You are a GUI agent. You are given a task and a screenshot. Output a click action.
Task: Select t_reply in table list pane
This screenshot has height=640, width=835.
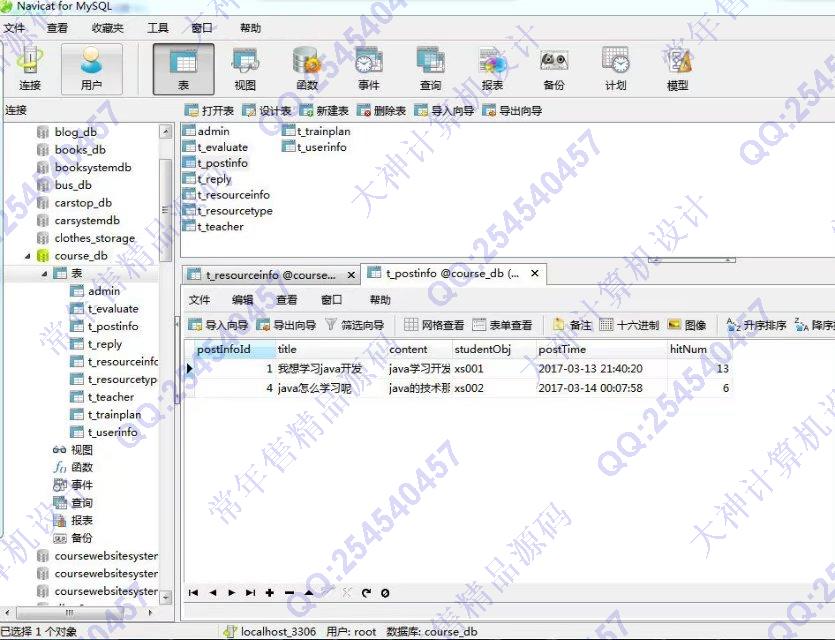click(x=214, y=179)
